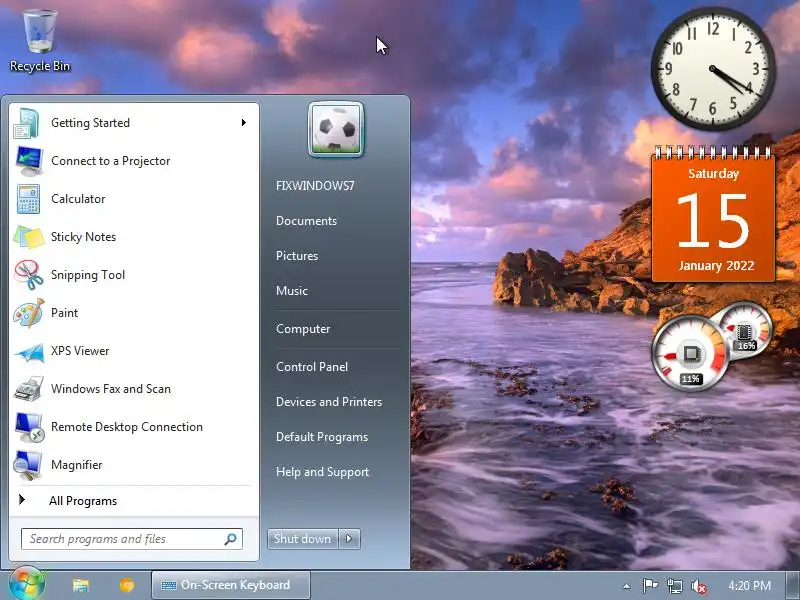Click the CPU meter gadget showing 11%
This screenshot has height=600, width=800.
point(690,354)
